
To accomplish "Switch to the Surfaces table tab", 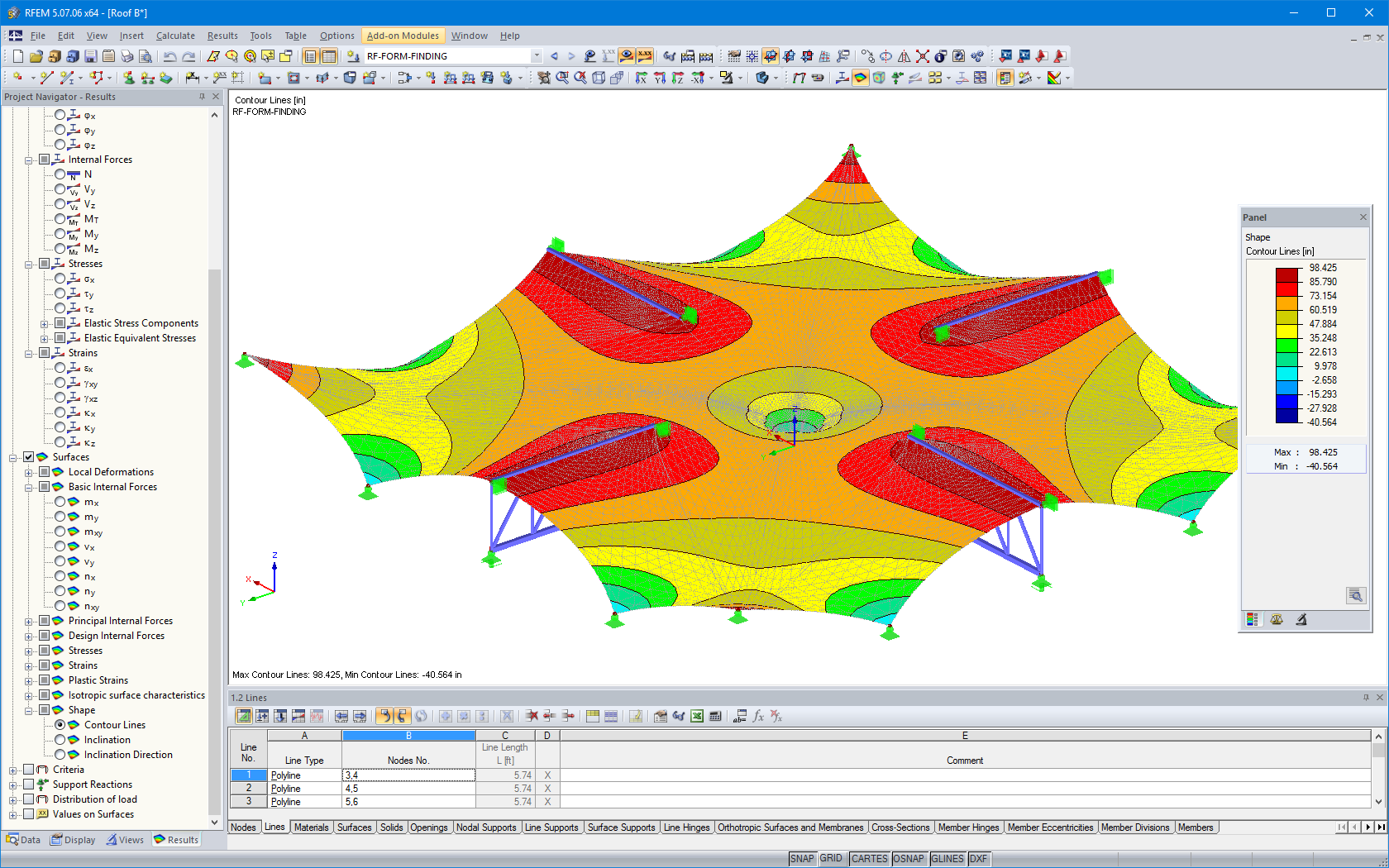I will coord(354,827).
